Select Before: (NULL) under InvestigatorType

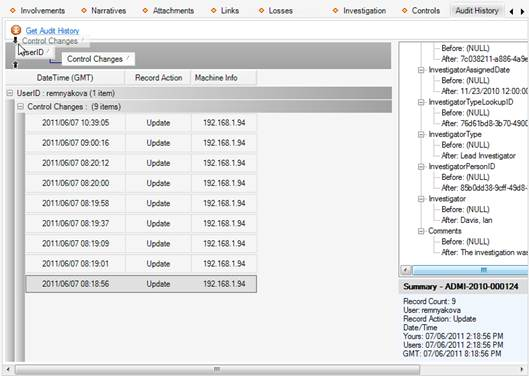[x=465, y=145]
